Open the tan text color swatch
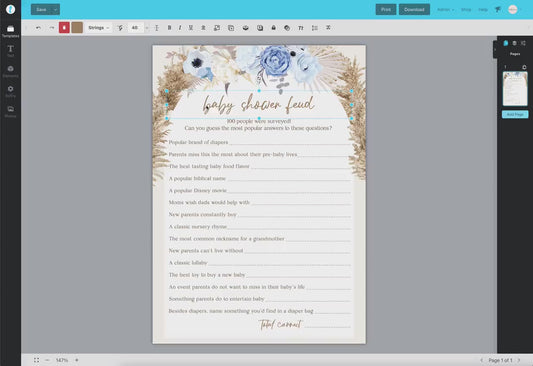533x366 pixels. click(77, 28)
